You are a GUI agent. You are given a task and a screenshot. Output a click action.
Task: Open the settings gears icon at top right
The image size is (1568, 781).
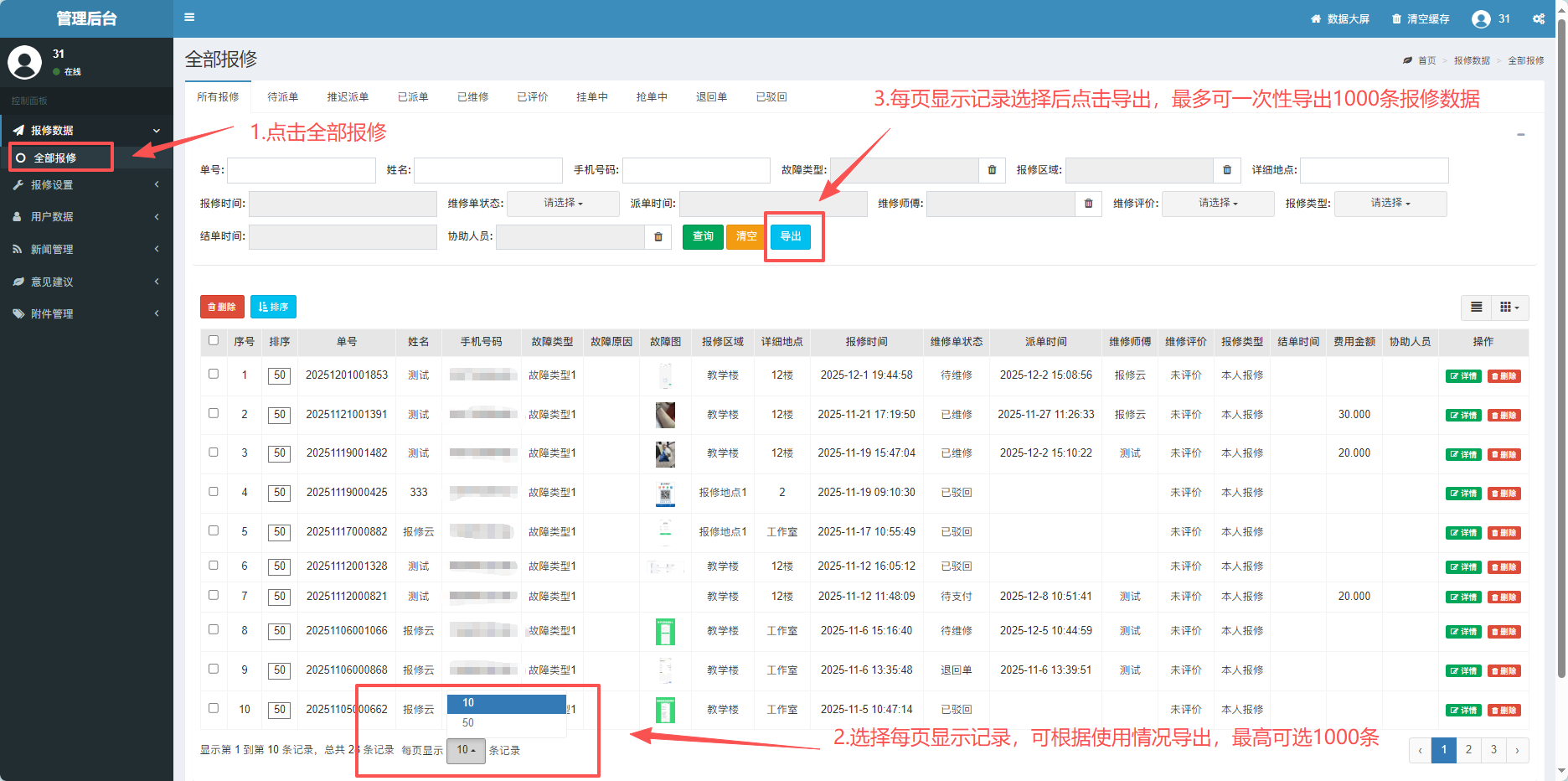coord(1539,18)
